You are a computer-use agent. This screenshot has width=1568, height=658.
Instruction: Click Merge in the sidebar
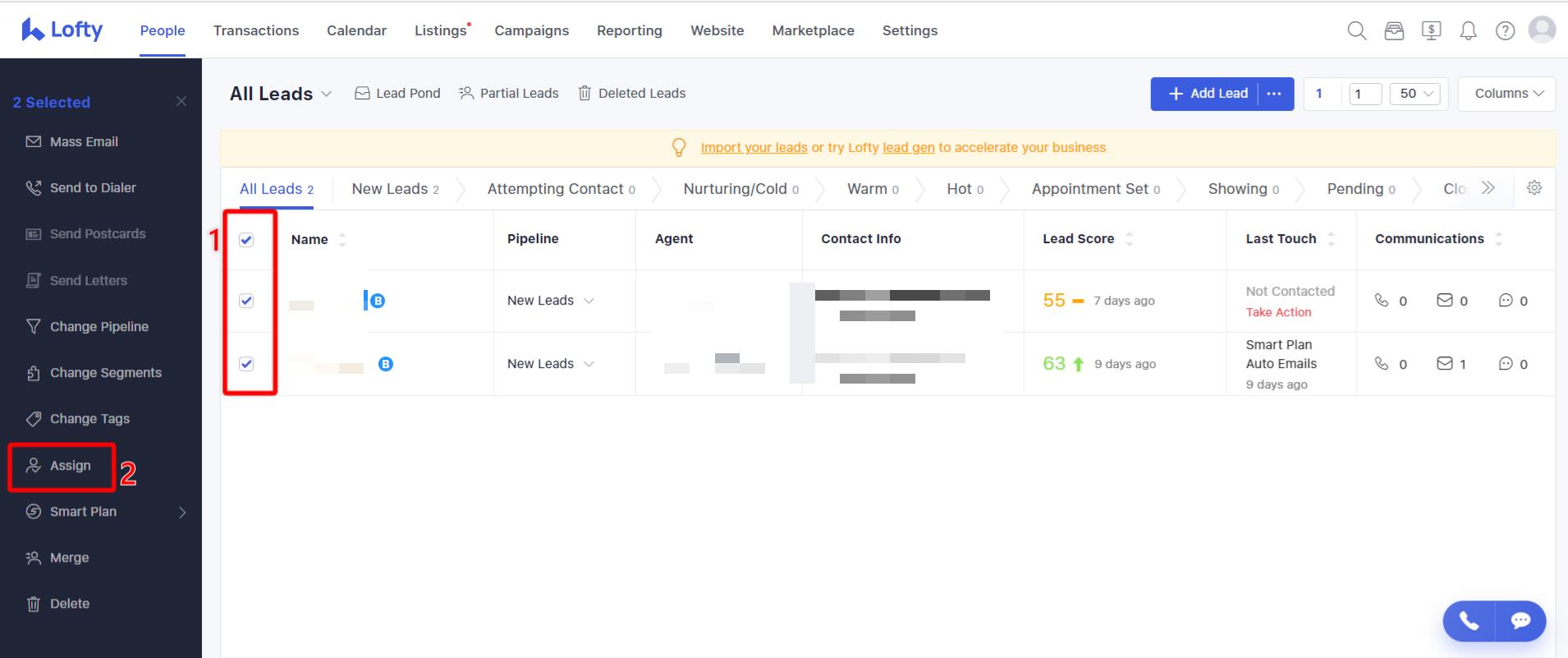point(57,558)
